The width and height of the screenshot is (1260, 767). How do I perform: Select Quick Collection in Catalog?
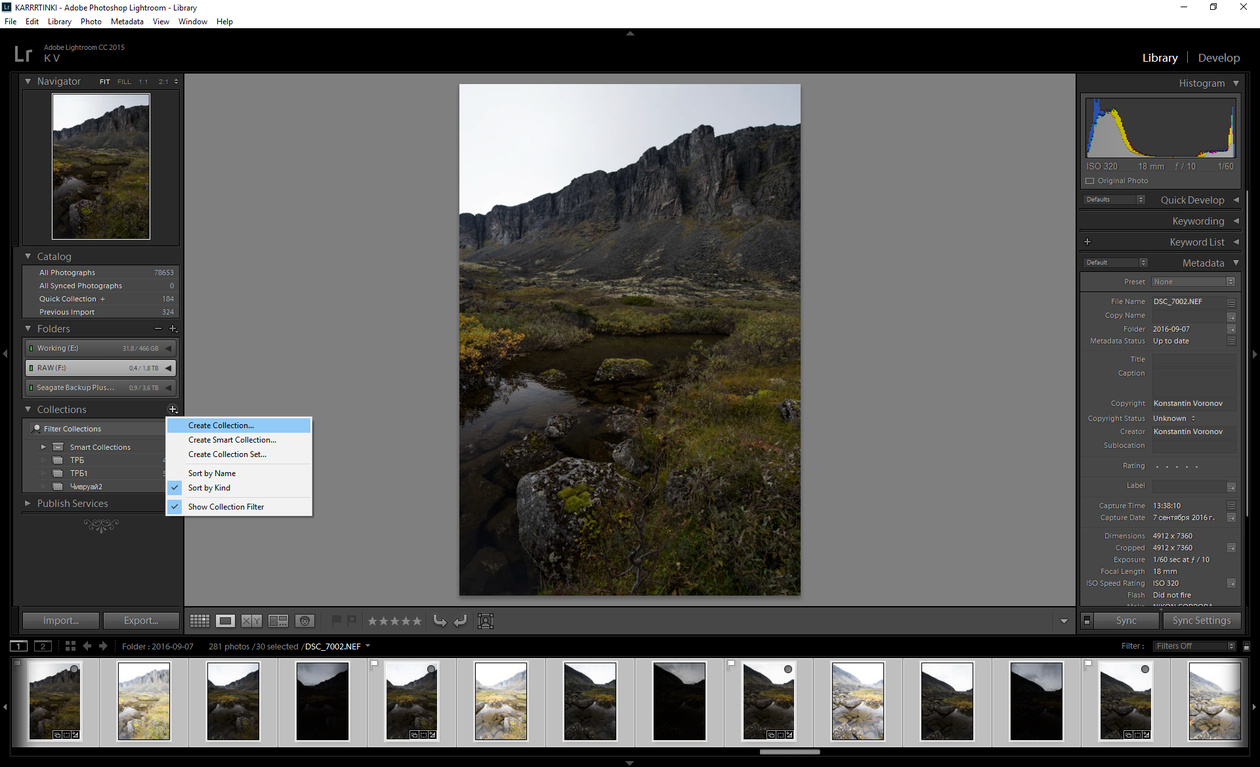click(100, 299)
